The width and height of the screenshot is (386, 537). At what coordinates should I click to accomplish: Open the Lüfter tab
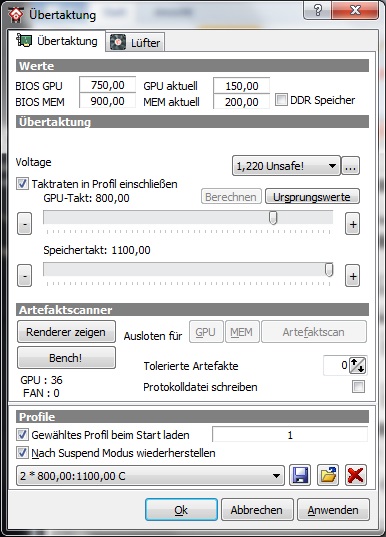[135, 42]
